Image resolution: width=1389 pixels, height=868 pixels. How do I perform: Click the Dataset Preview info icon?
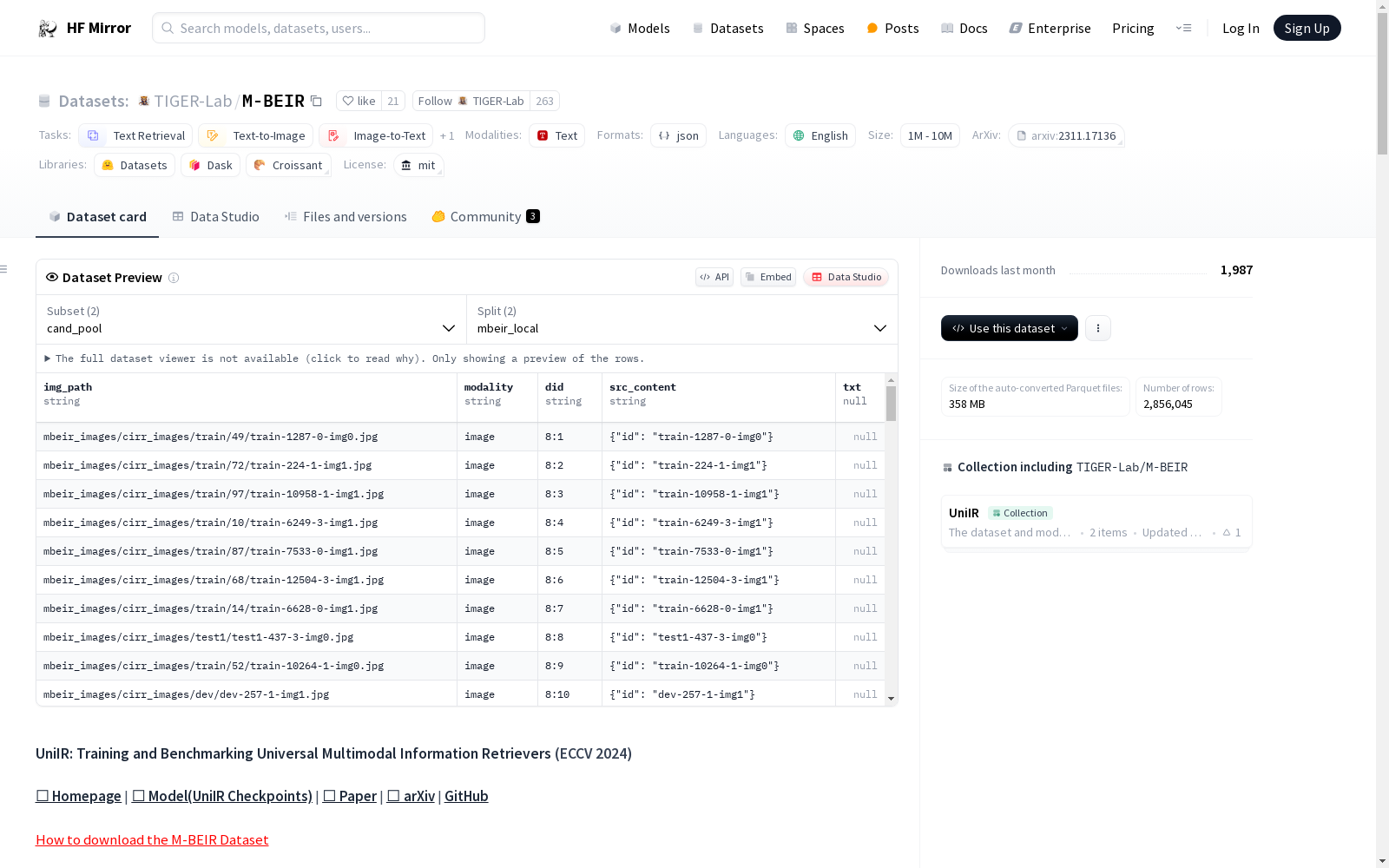pyautogui.click(x=174, y=278)
